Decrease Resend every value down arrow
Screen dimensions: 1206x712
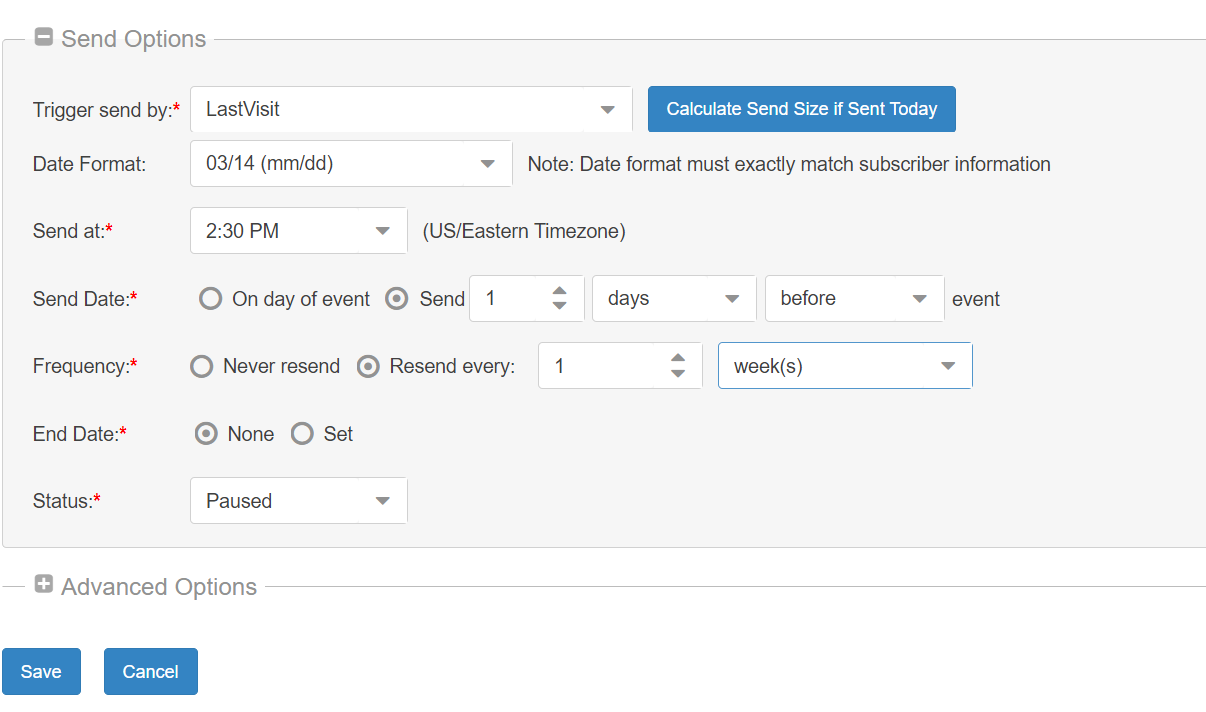tap(678, 374)
